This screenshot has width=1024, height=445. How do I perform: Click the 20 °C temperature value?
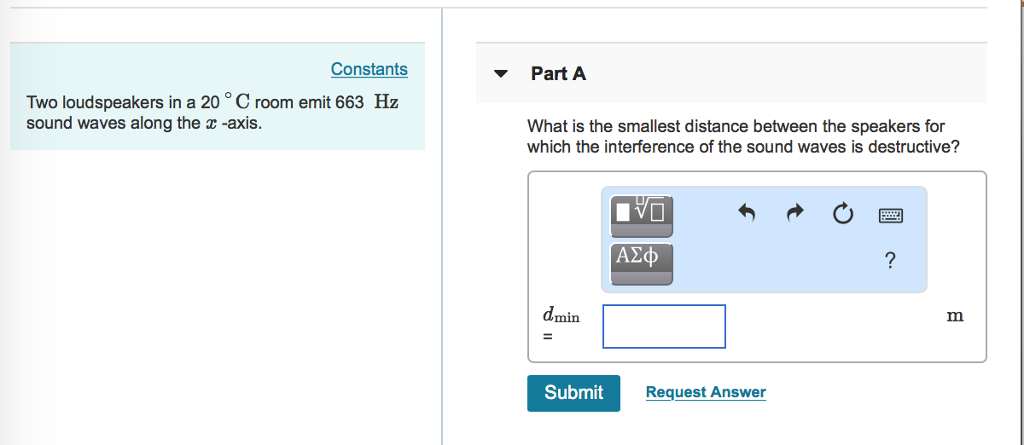click(224, 102)
